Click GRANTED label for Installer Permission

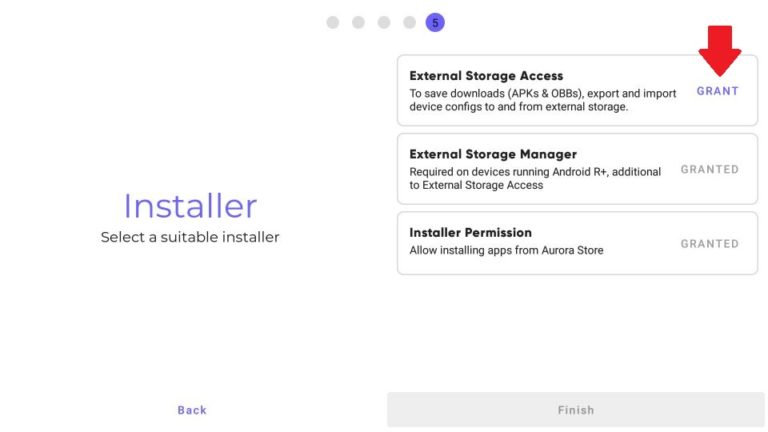coord(710,244)
